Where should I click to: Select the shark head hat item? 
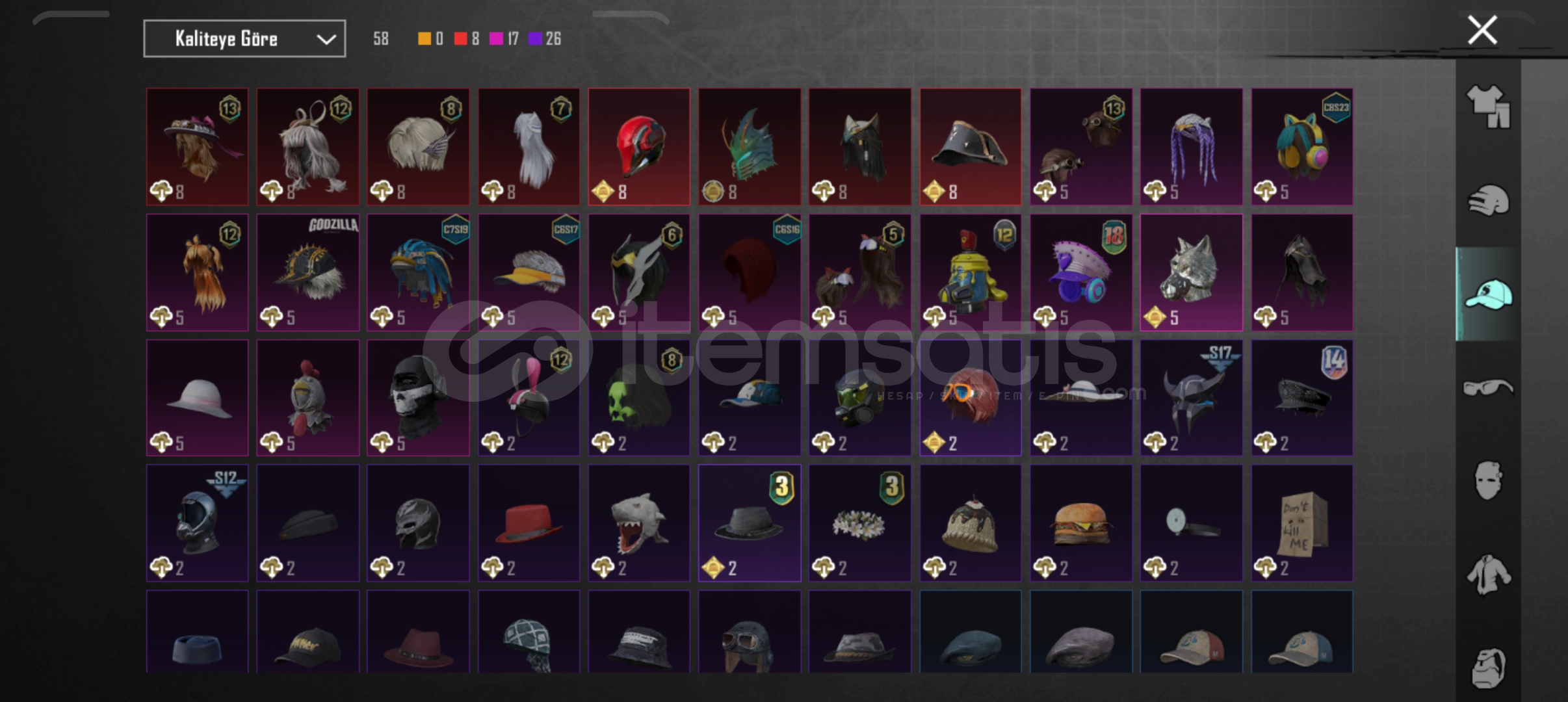[639, 523]
